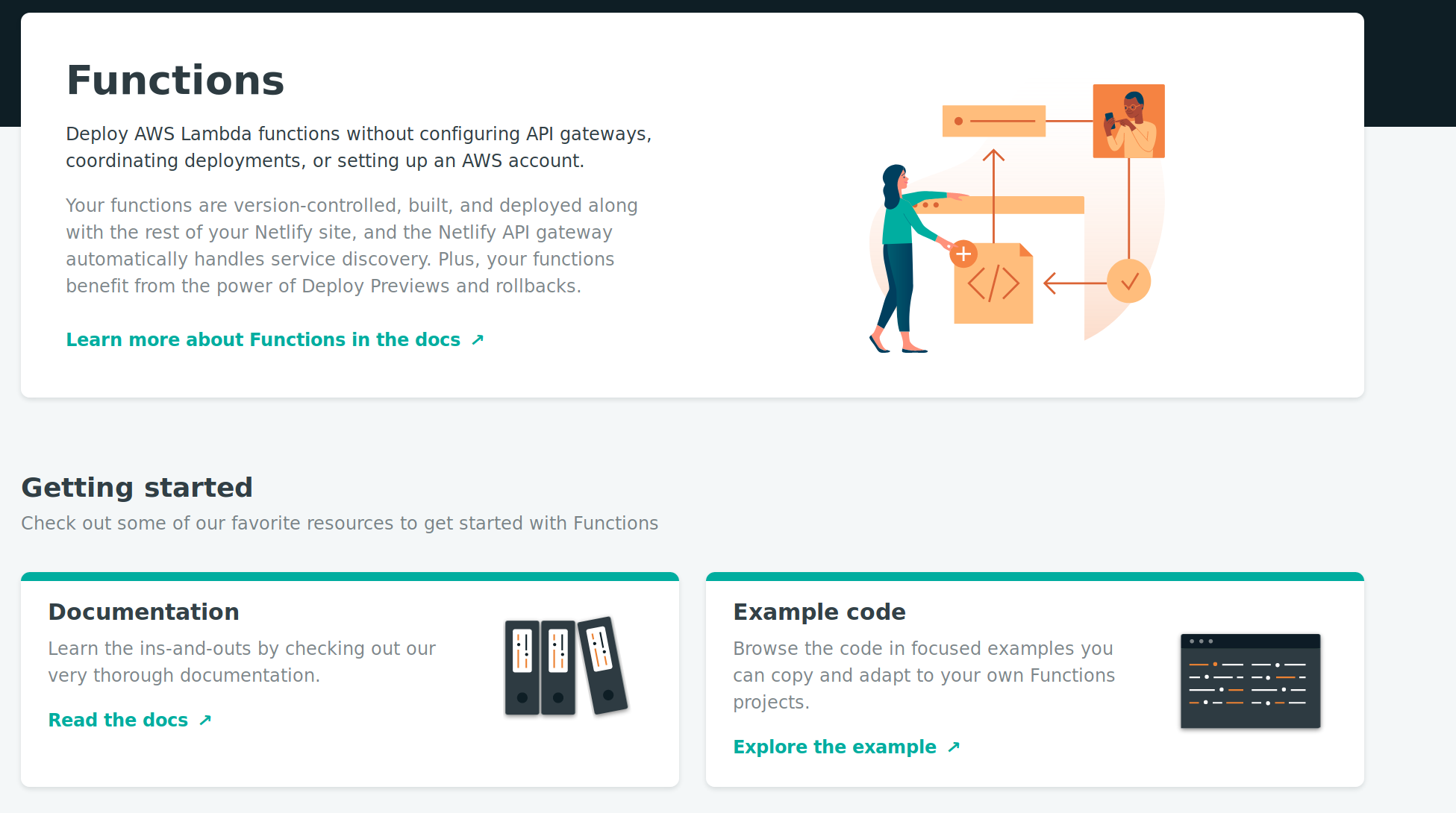Open the Explore the example link

(x=834, y=747)
